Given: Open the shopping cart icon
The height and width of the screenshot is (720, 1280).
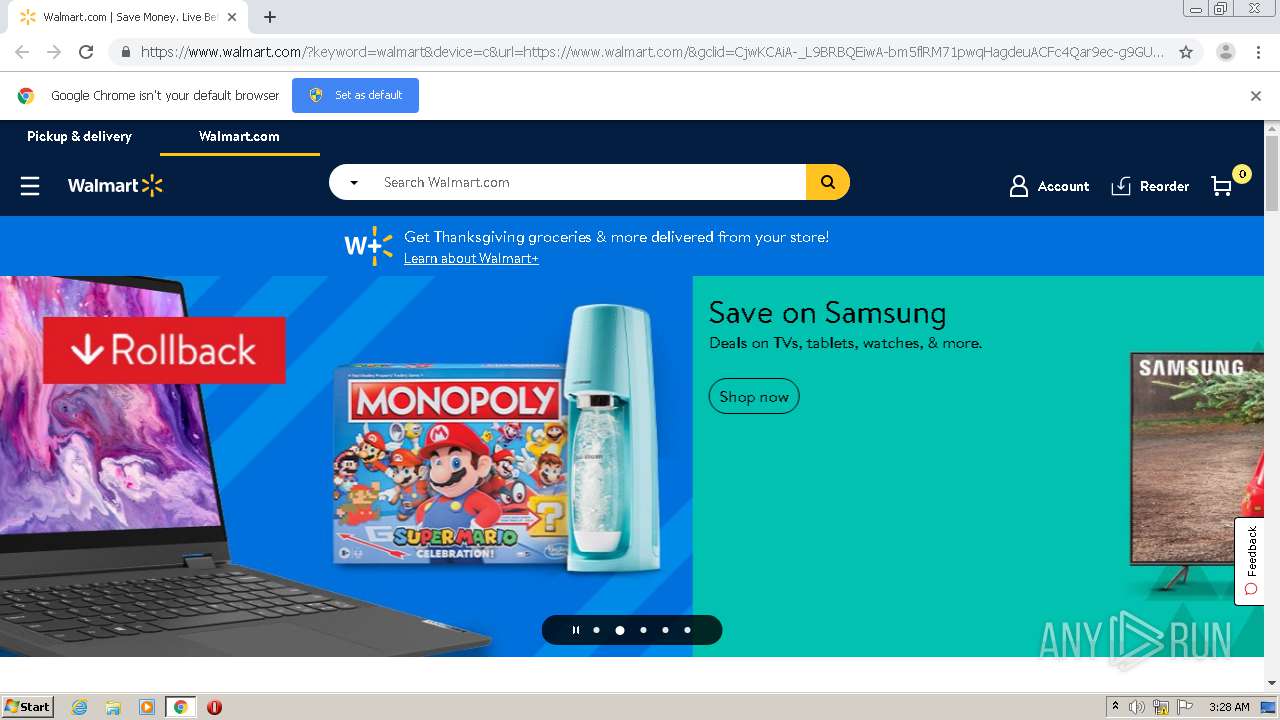Looking at the screenshot, I should [x=1222, y=186].
